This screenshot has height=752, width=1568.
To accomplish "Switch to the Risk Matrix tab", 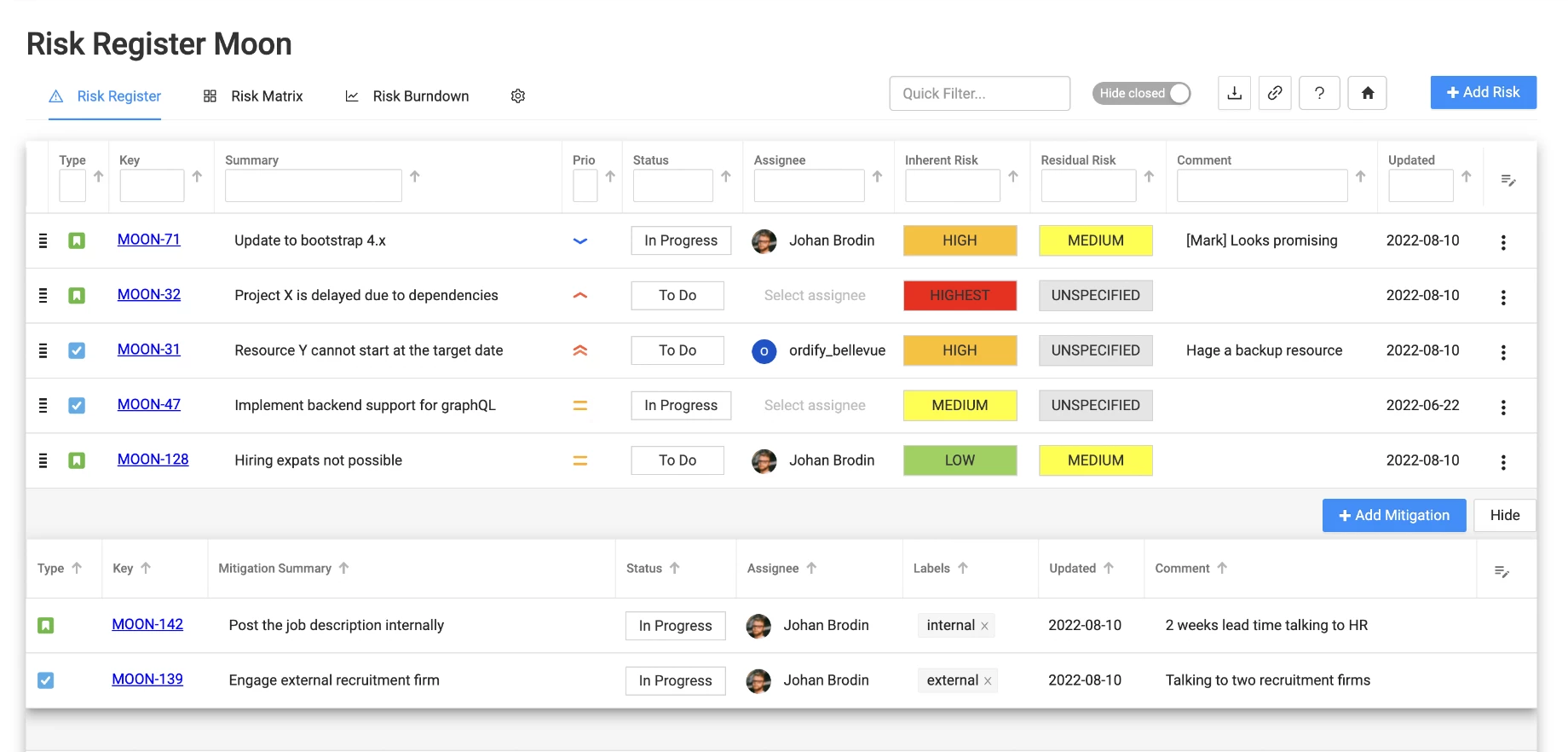I will coord(253,96).
